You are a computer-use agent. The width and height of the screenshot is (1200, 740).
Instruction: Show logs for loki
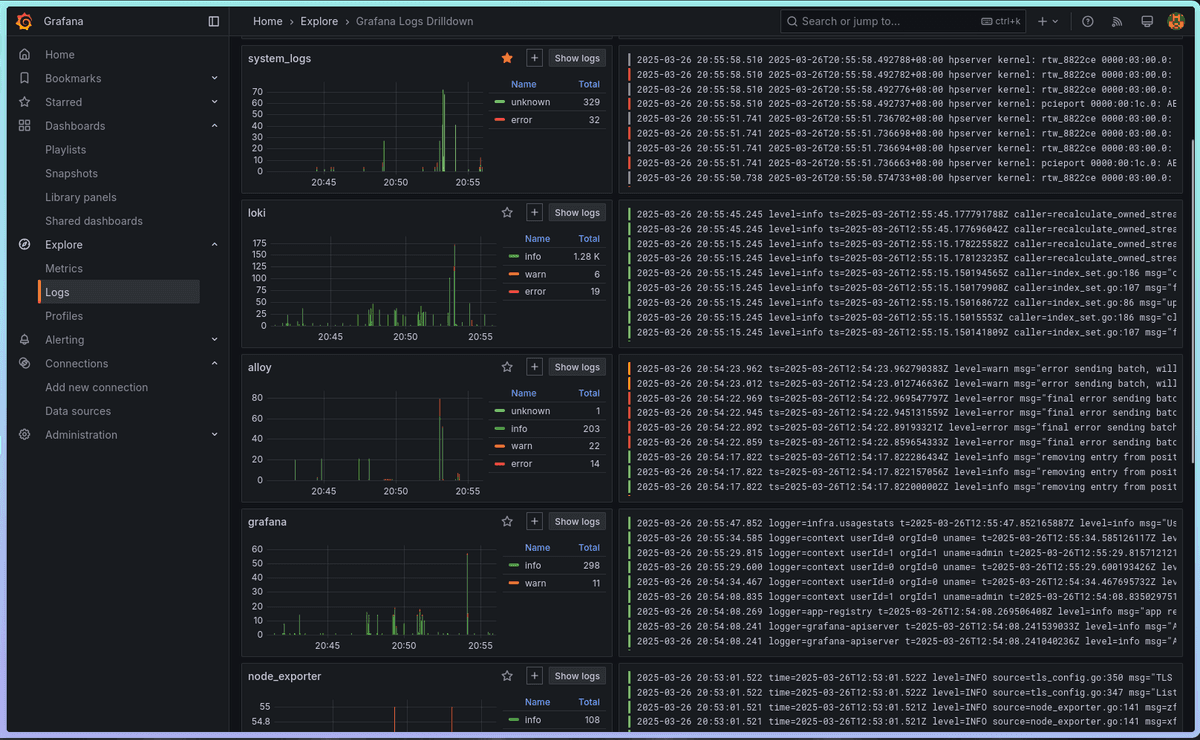pos(578,213)
